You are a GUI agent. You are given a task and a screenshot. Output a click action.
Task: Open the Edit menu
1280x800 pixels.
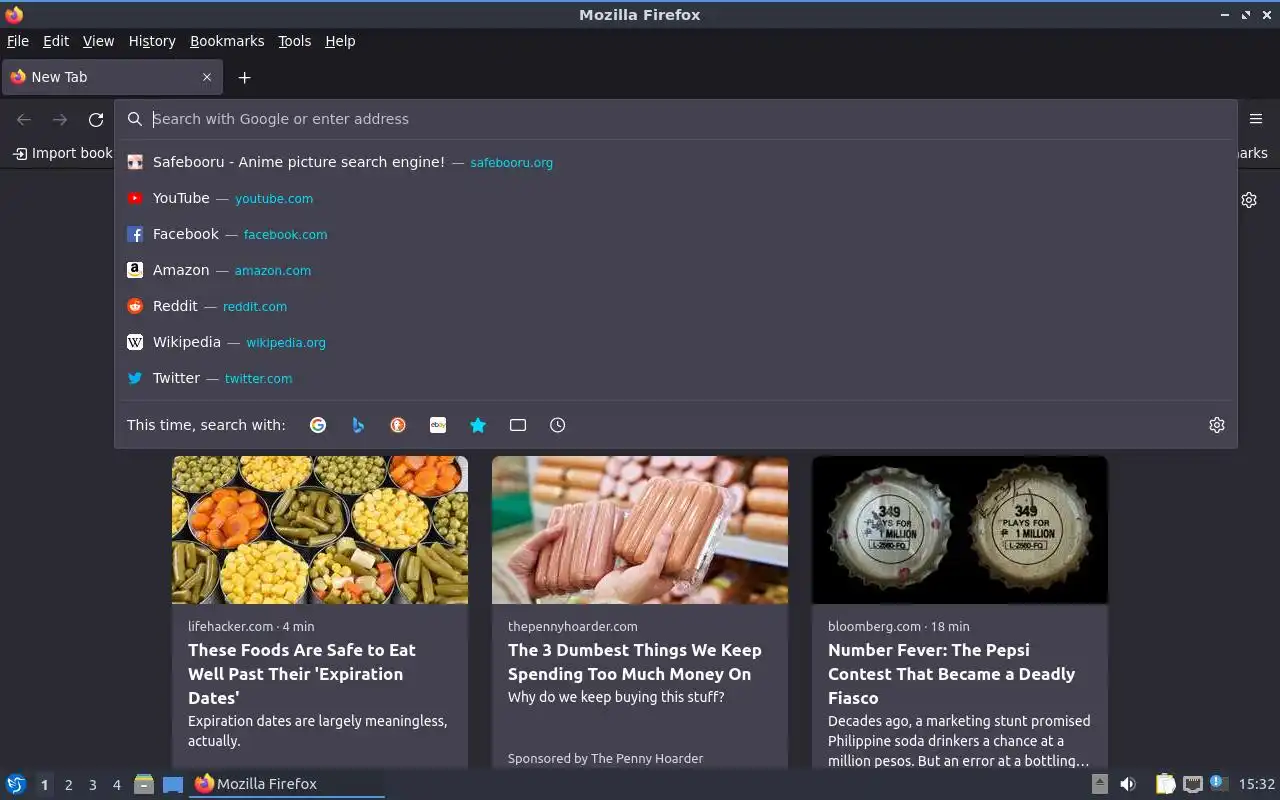[56, 41]
